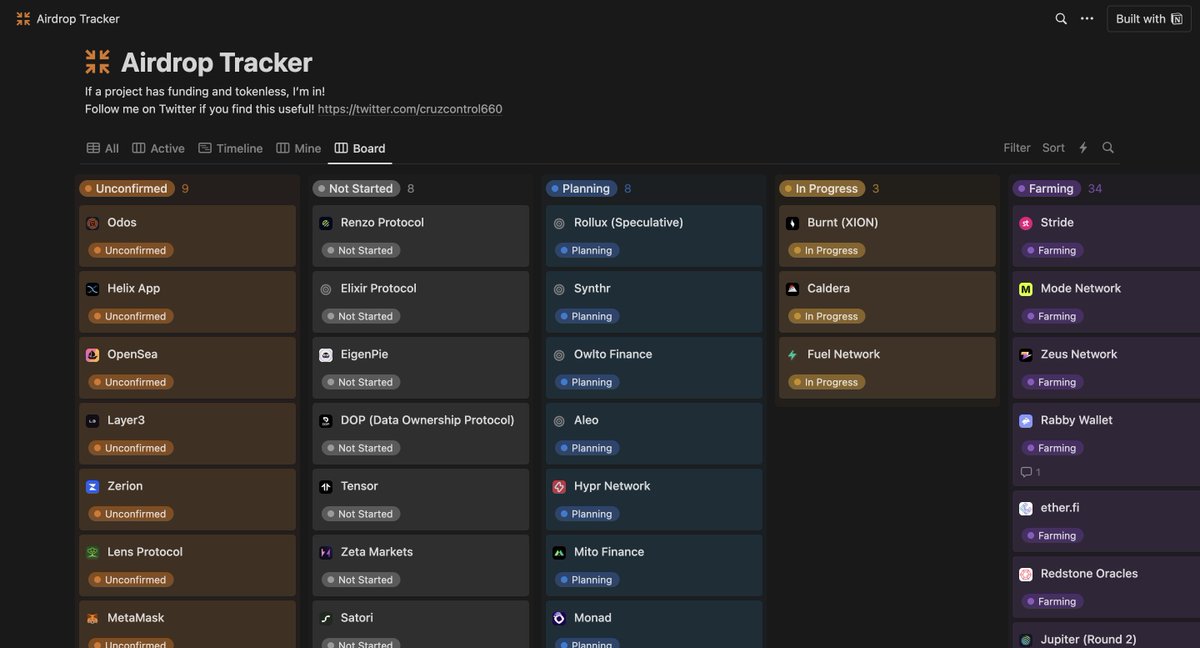Click the database search magnifier icon
Viewport: 1200px width, 648px height.
coord(1108,148)
